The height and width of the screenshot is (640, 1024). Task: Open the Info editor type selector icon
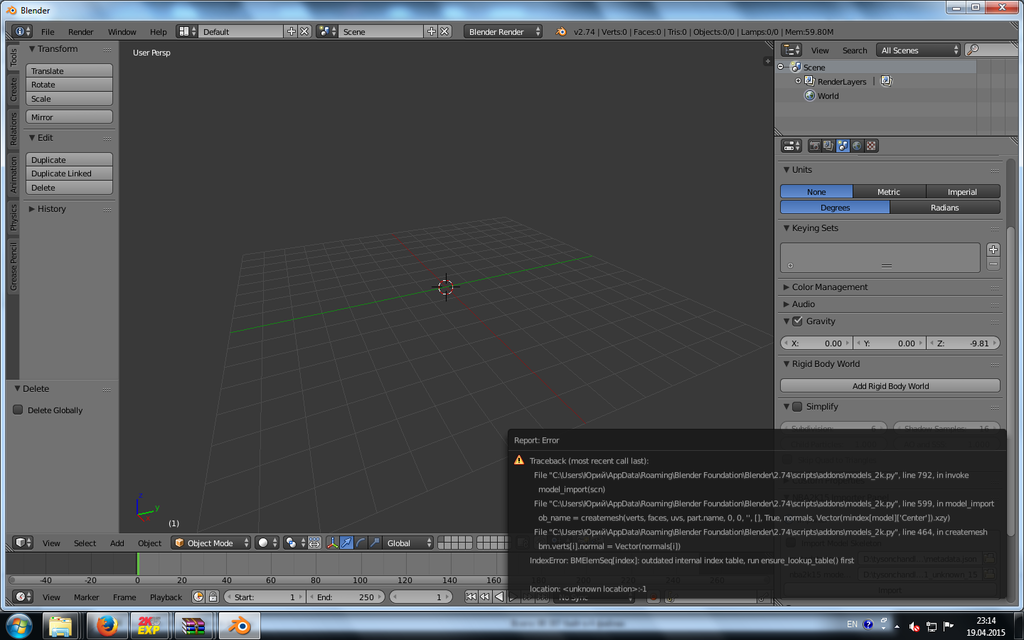pyautogui.click(x=22, y=31)
